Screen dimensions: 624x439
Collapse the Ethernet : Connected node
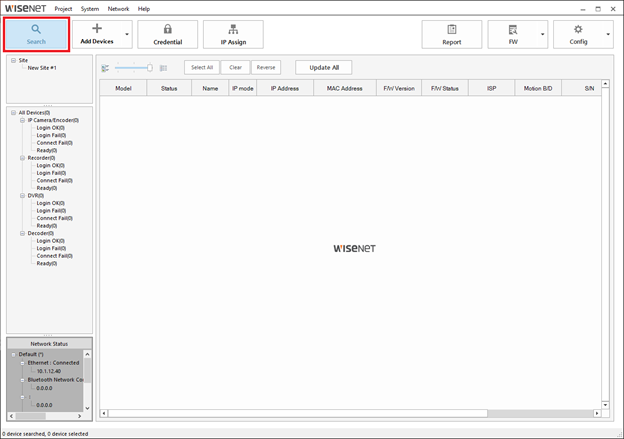click(x=23, y=363)
